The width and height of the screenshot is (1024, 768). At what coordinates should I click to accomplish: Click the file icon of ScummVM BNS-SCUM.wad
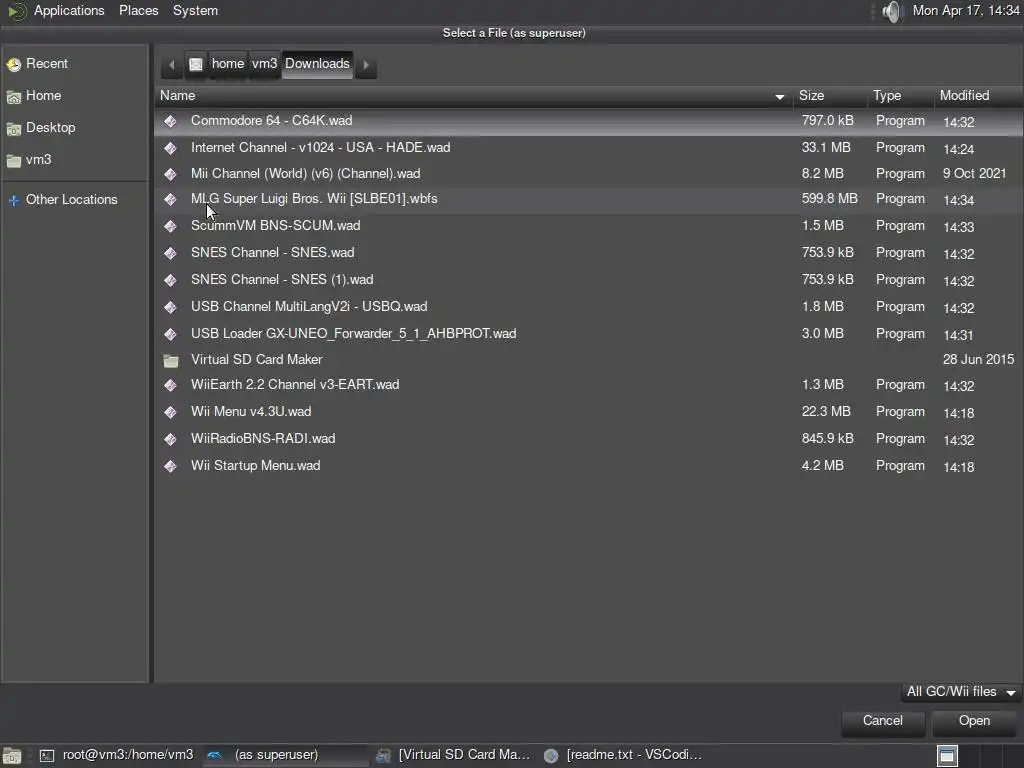point(170,226)
